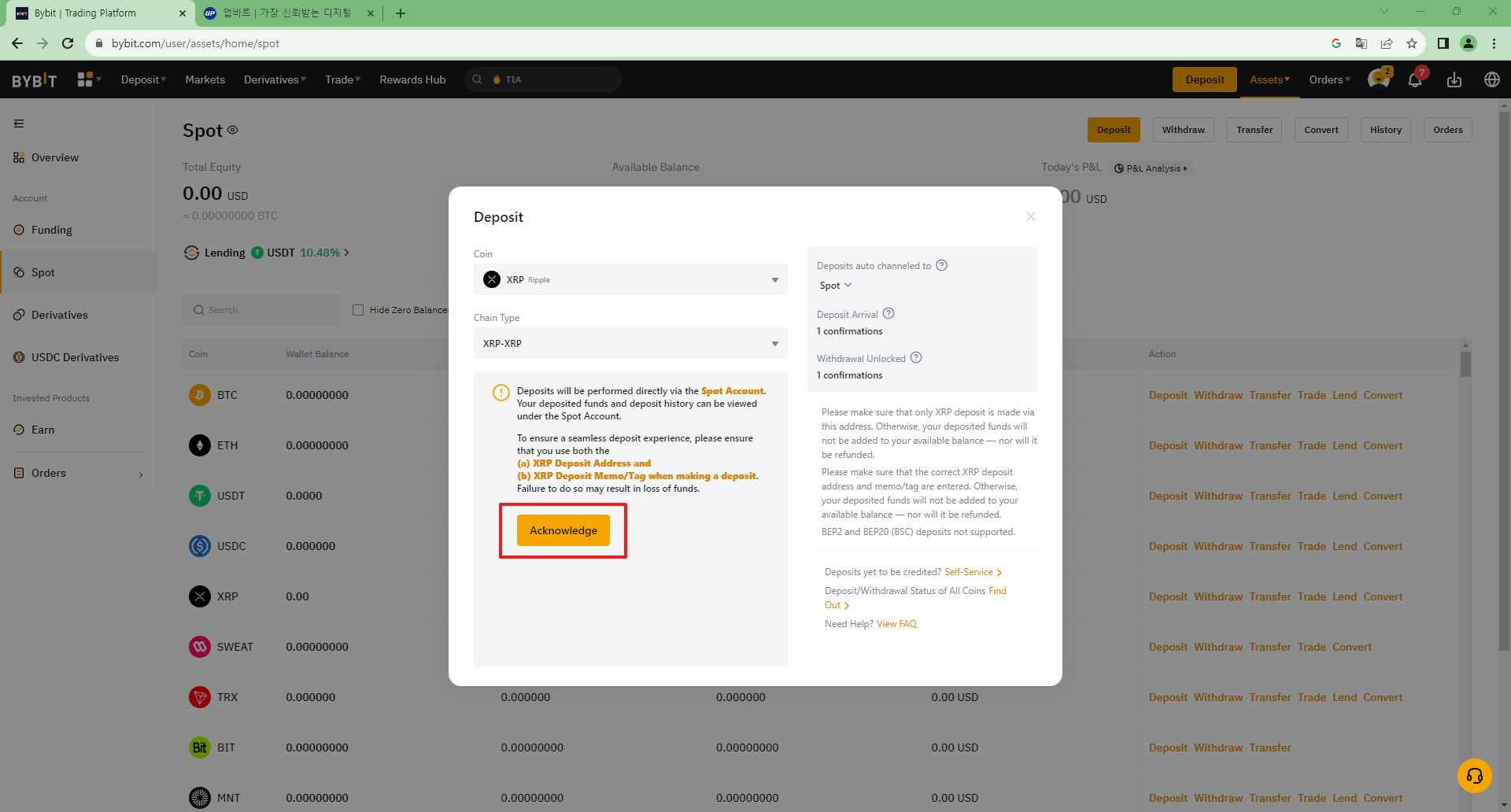Open the Chain Type XRP-XRP dropdown
This screenshot has height=812, width=1511.
point(630,343)
